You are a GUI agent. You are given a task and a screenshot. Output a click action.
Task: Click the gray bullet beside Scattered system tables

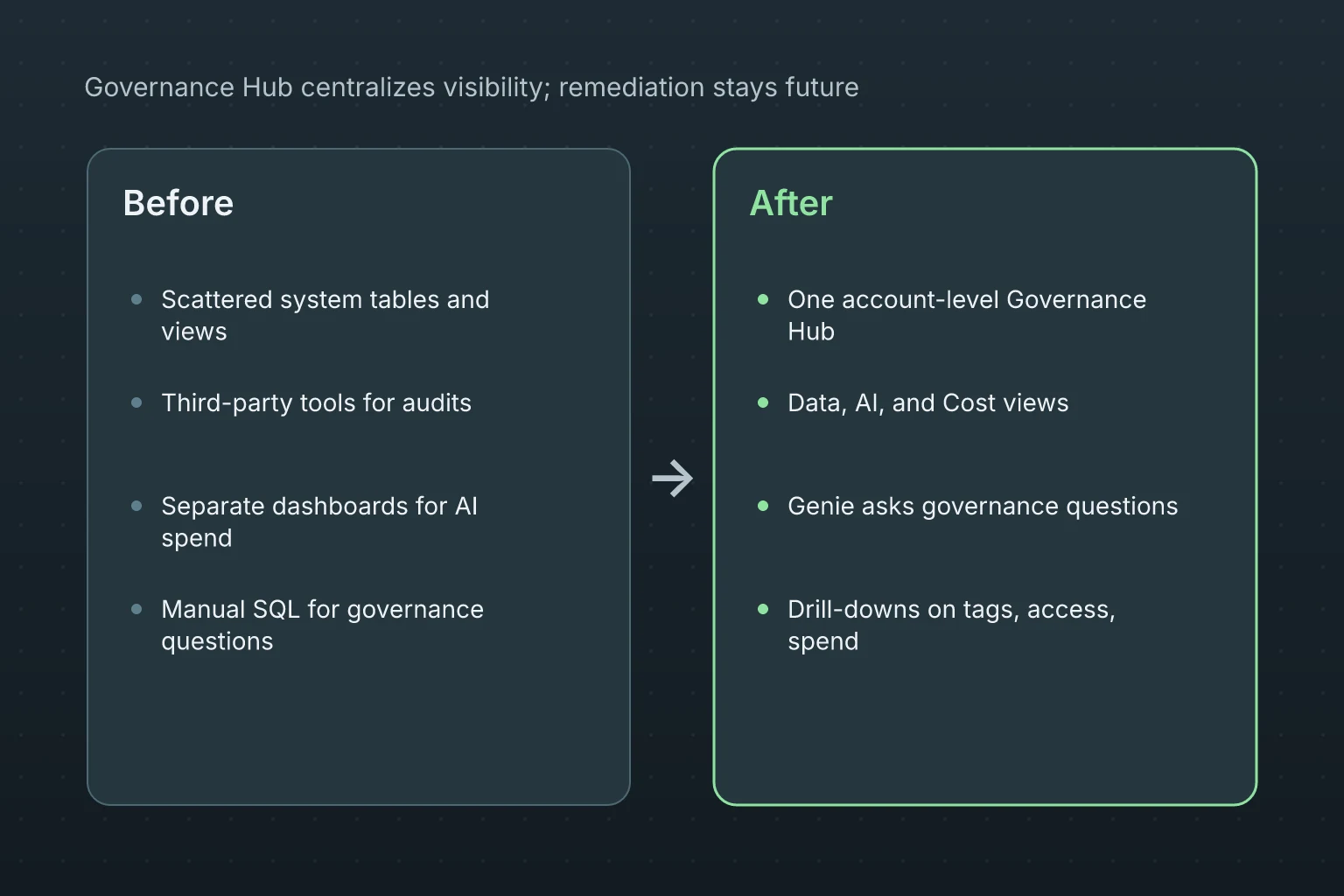(136, 299)
